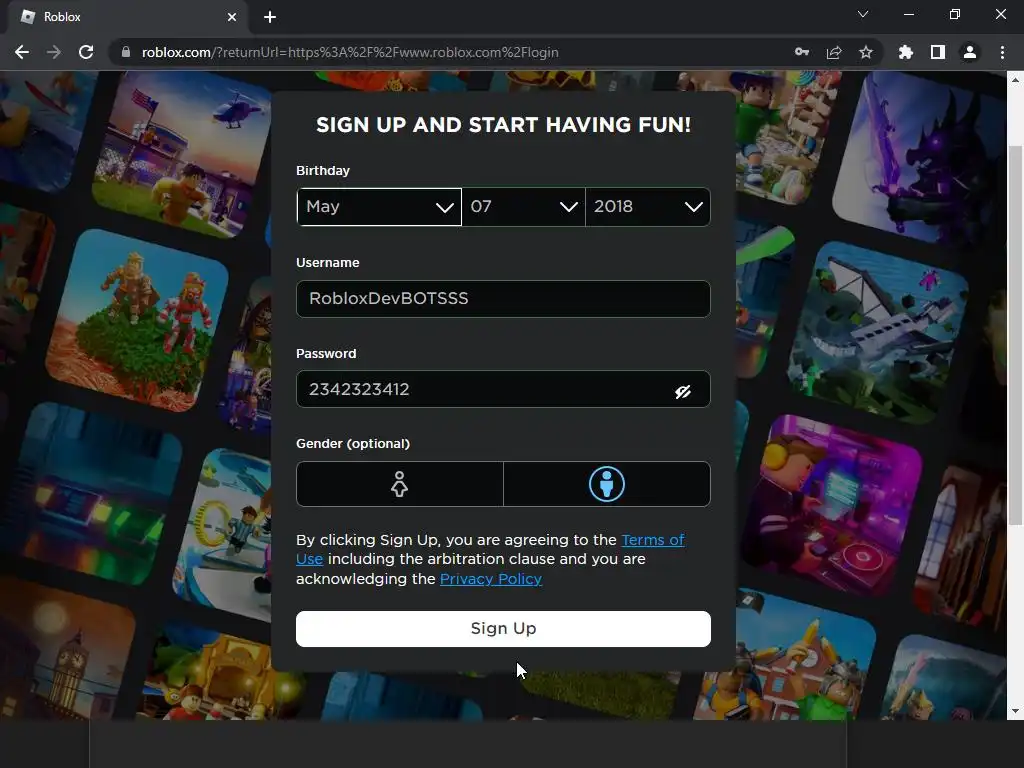This screenshot has width=1024, height=768.
Task: Open saved passwords key icon
Action: pos(802,52)
